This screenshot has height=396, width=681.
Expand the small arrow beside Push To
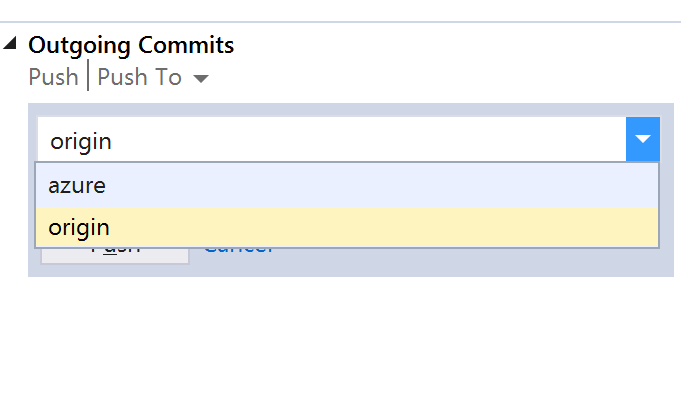pyautogui.click(x=201, y=79)
